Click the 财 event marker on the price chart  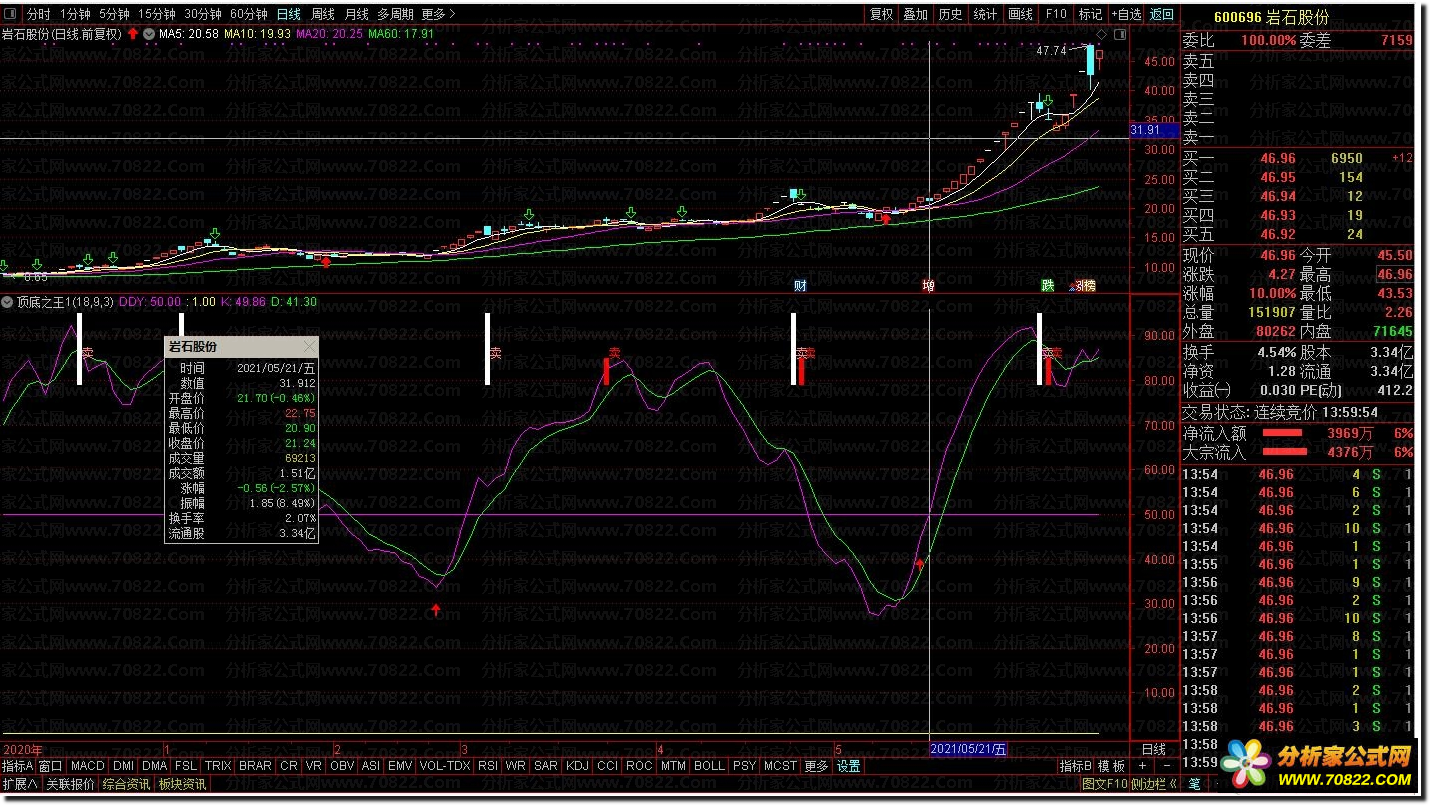[800, 285]
